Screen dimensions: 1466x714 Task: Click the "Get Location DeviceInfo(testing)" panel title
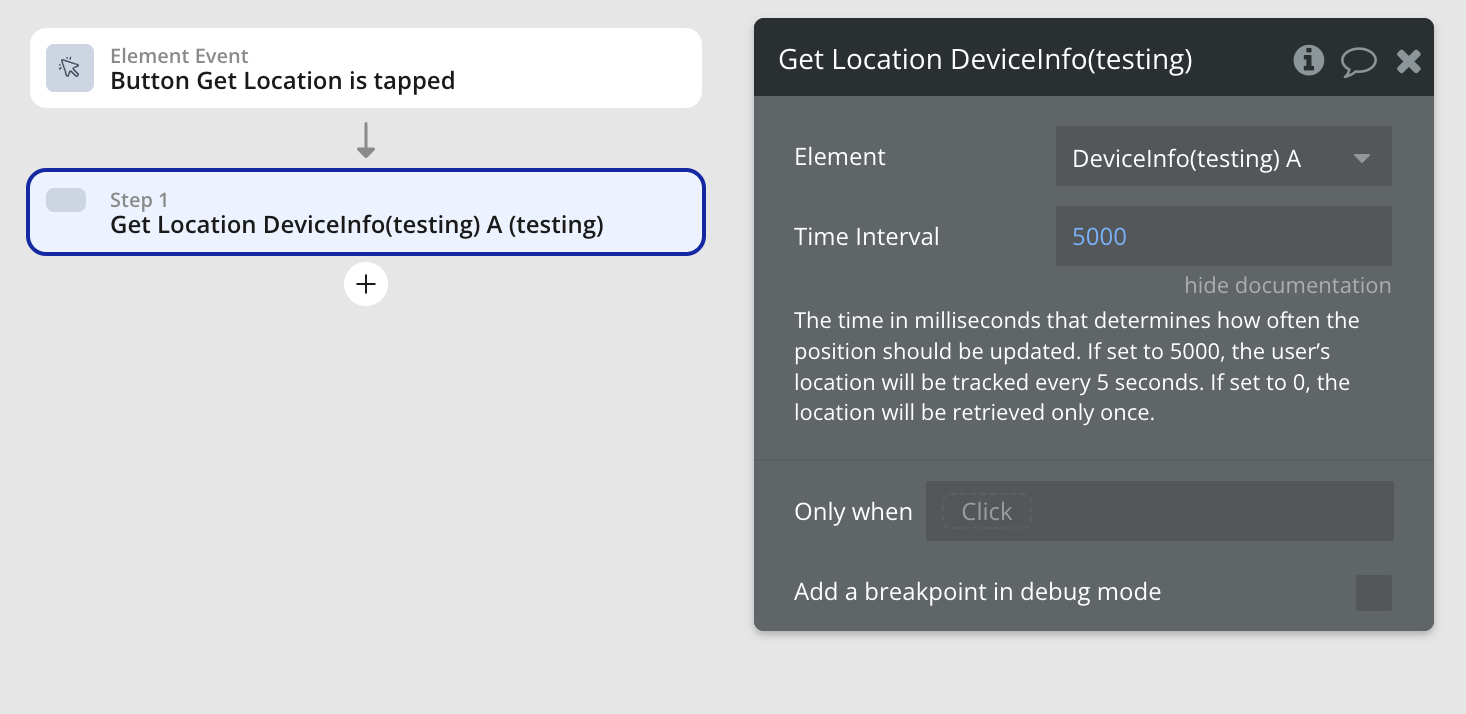(985, 60)
